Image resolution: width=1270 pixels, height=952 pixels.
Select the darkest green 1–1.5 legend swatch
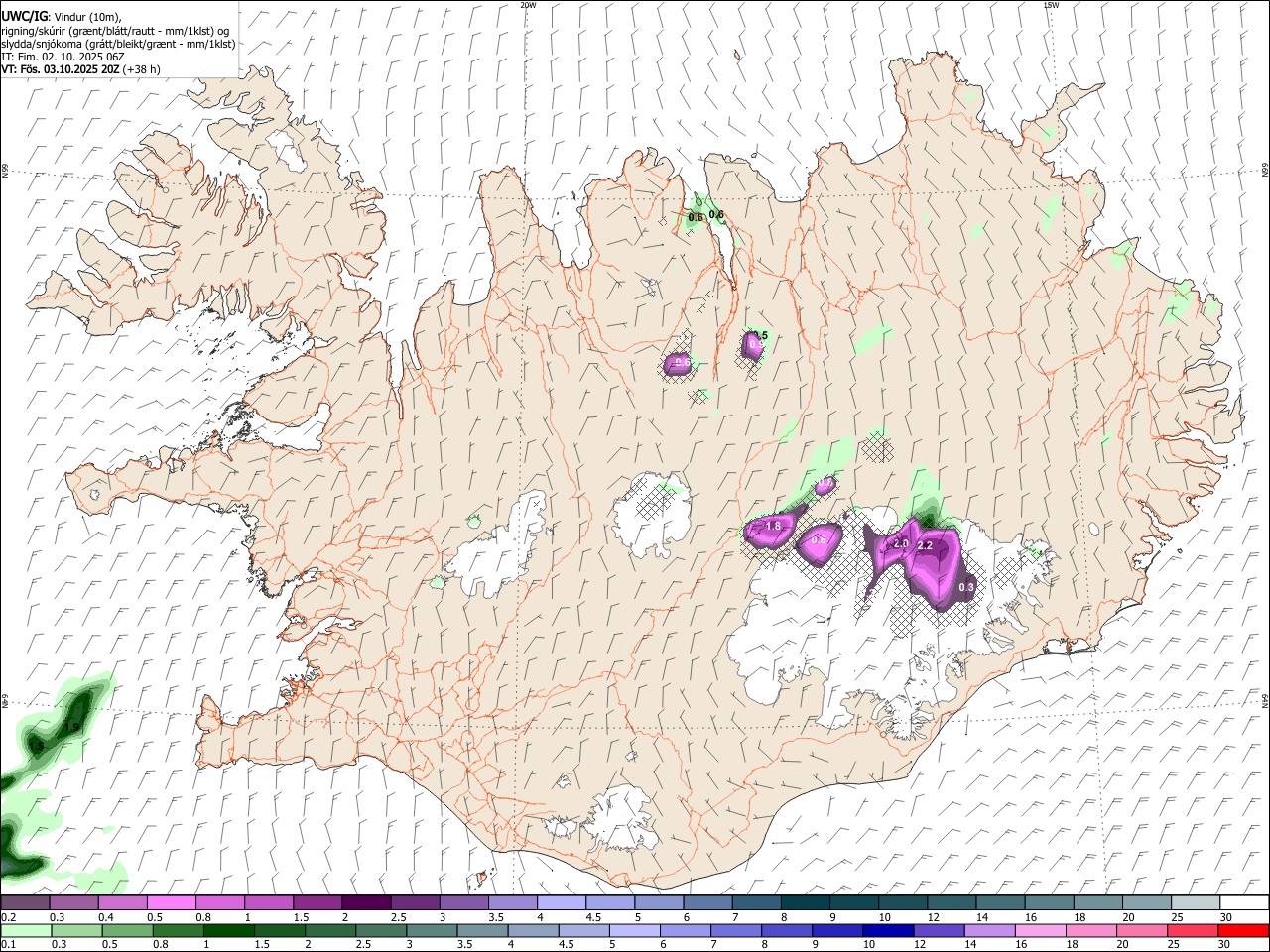click(229, 930)
